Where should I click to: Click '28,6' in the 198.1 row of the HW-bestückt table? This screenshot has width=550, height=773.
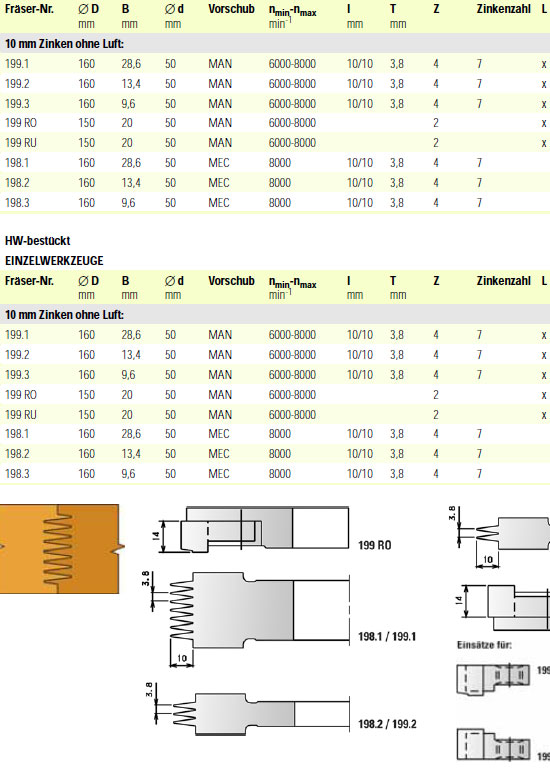tap(131, 434)
